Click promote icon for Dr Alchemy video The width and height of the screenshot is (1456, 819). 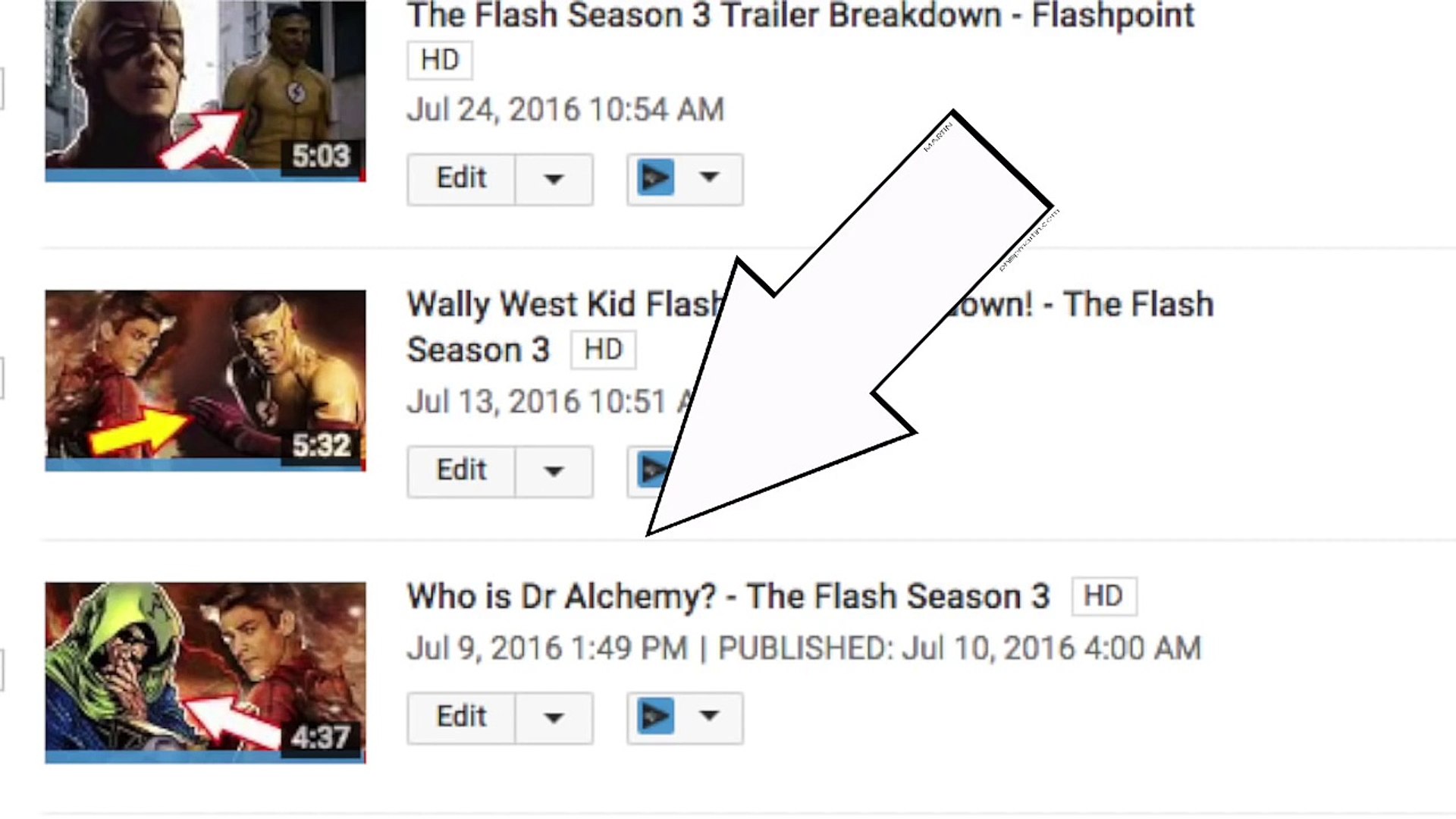[x=656, y=717]
